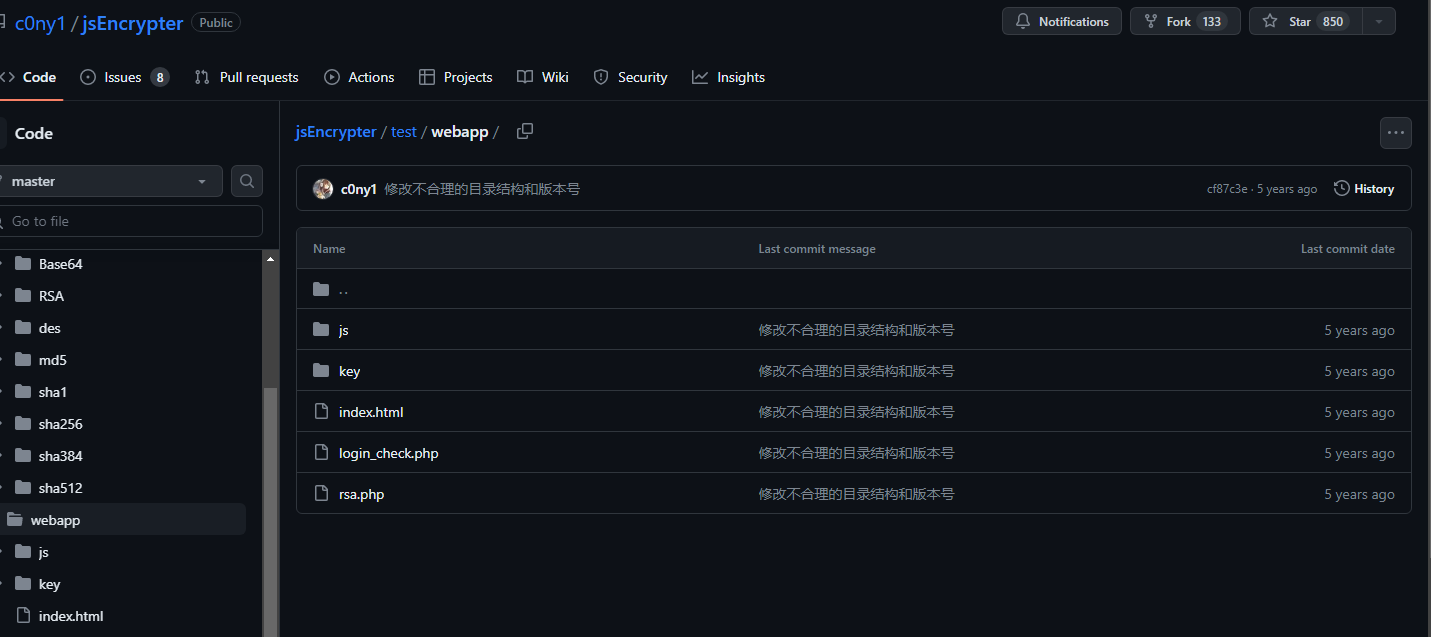Open the Pull requests tab
The width and height of the screenshot is (1431, 637).
pos(247,77)
